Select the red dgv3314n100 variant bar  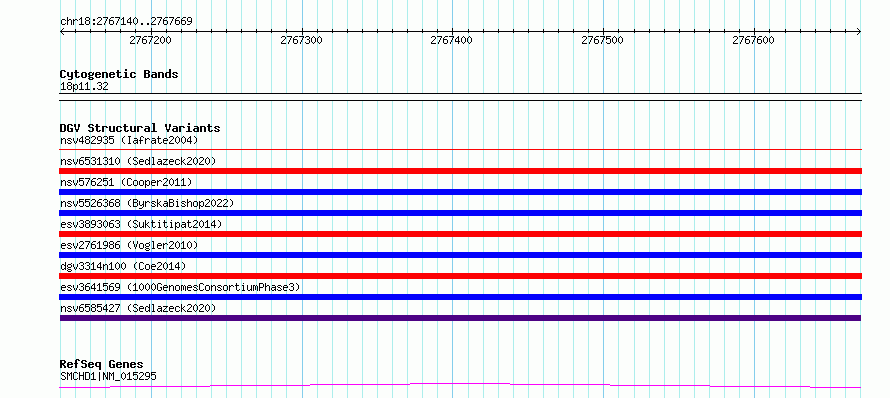[460, 276]
